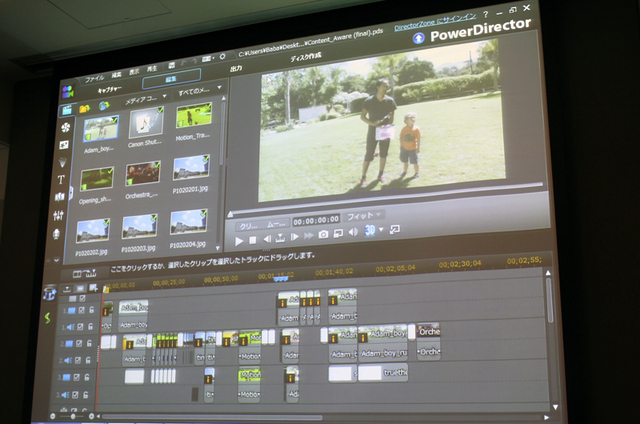Click the preview seek slider handle

pyautogui.click(x=231, y=212)
